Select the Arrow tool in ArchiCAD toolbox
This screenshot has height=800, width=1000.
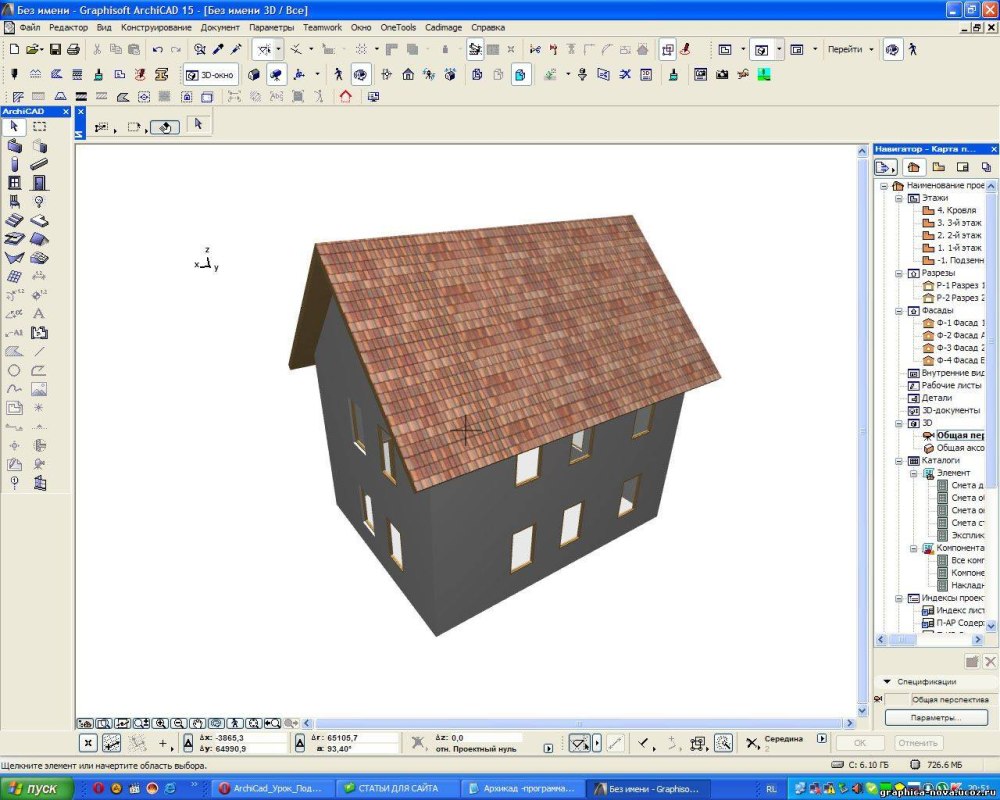coord(15,127)
